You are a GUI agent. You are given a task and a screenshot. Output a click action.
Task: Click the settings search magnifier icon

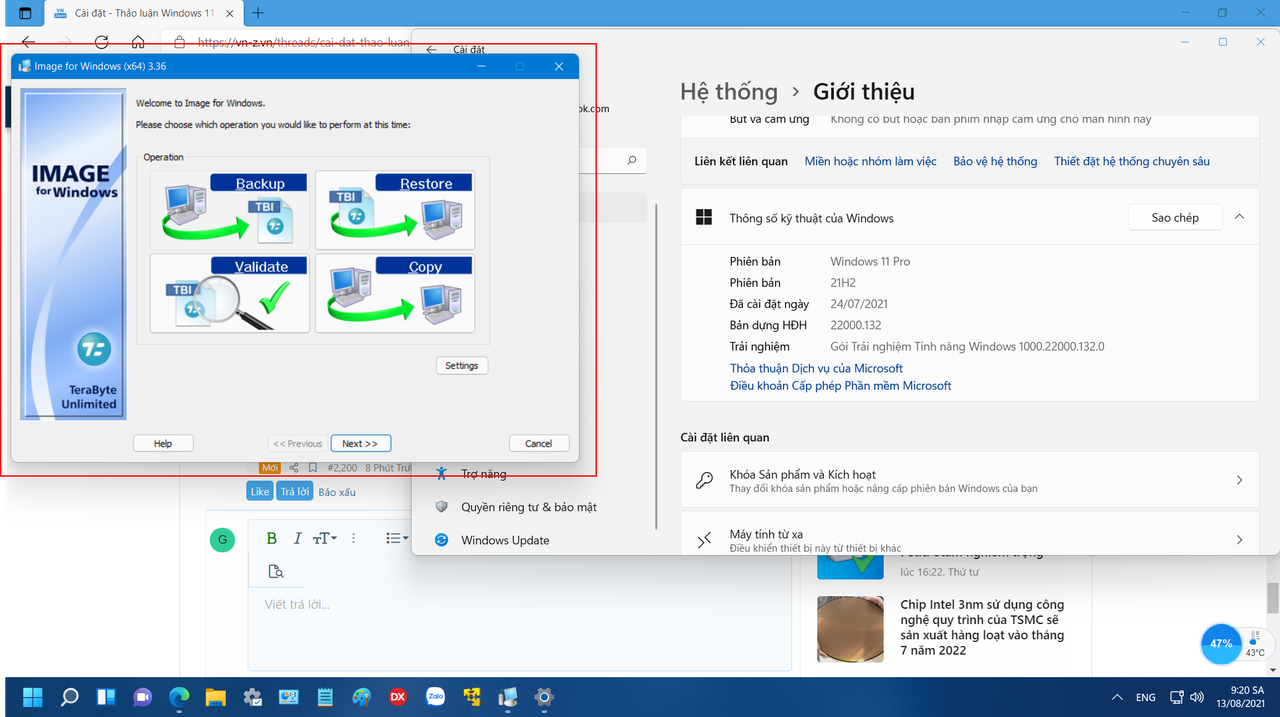[631, 160]
